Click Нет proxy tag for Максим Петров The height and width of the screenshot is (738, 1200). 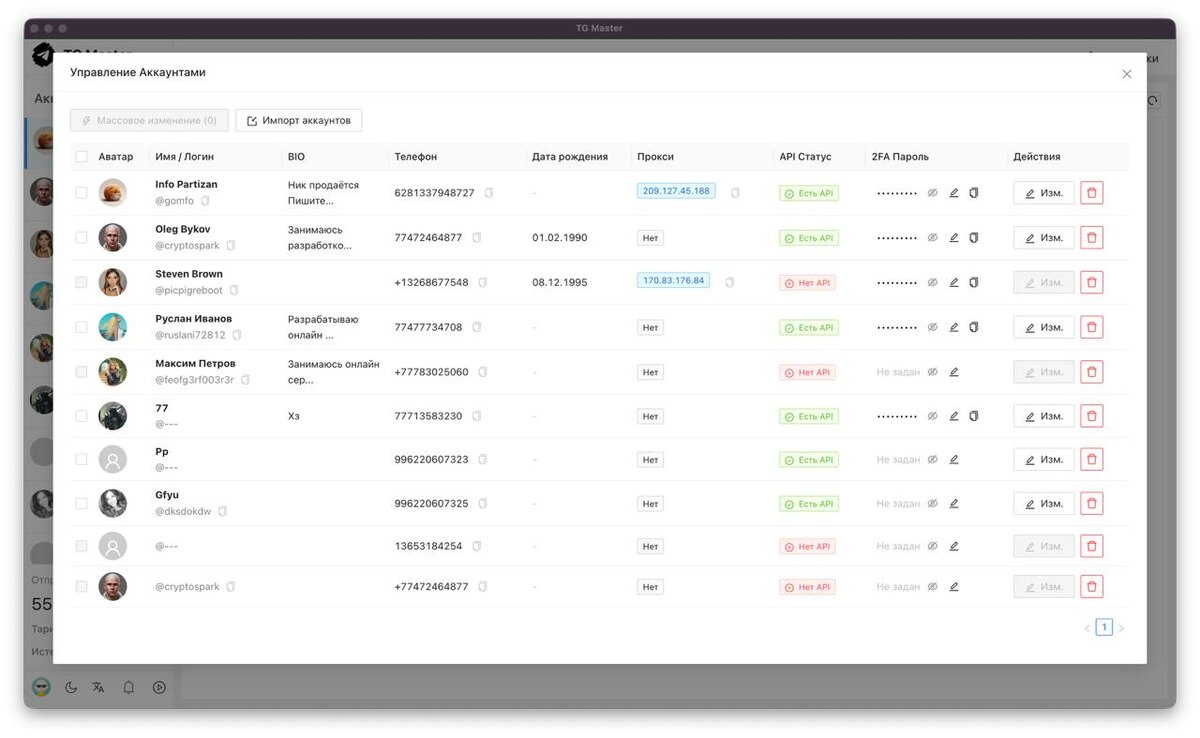tap(650, 372)
